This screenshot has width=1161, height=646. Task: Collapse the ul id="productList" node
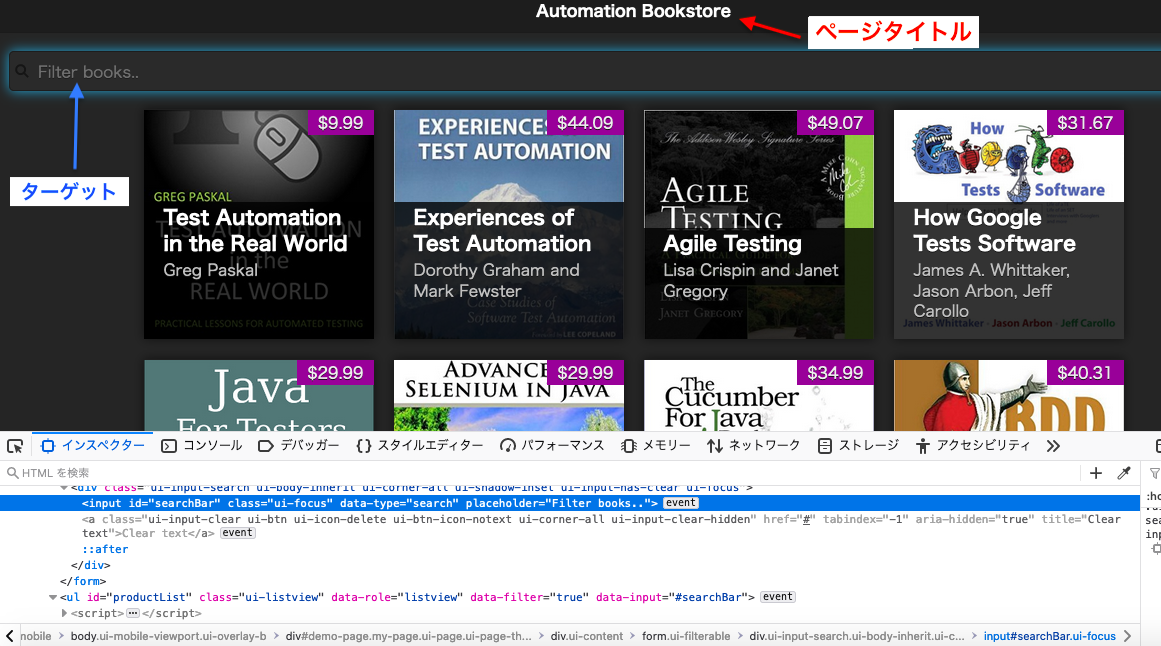53,597
